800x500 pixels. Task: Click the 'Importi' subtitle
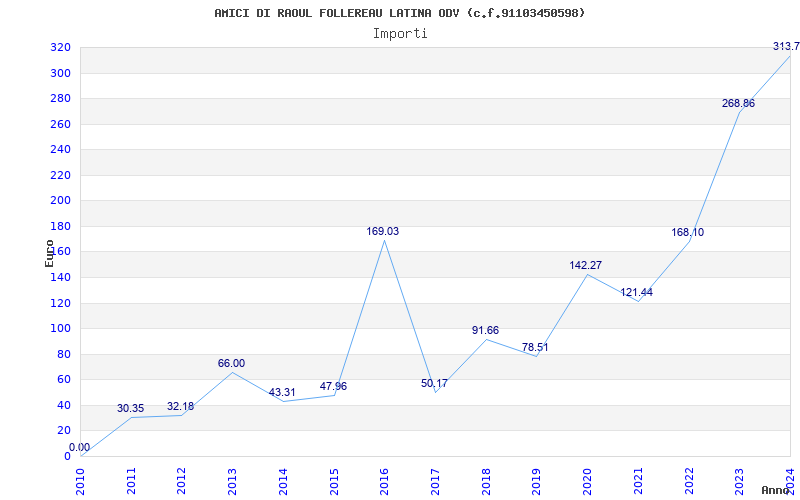400,34
